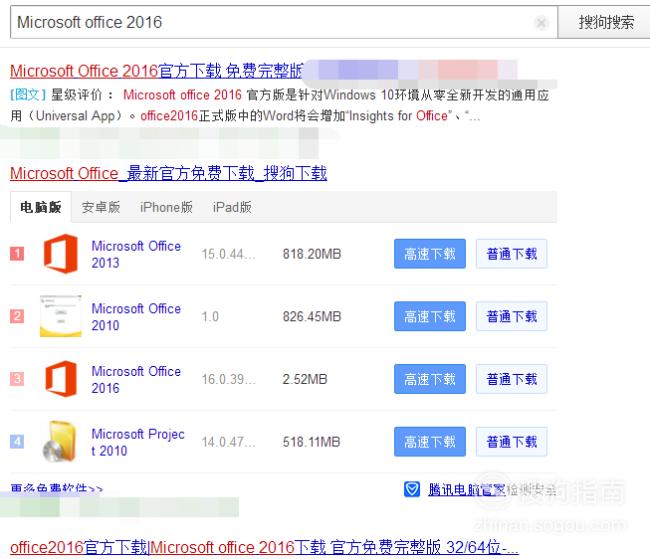Open the office2016官方下载 32/64位 result link

264,547
